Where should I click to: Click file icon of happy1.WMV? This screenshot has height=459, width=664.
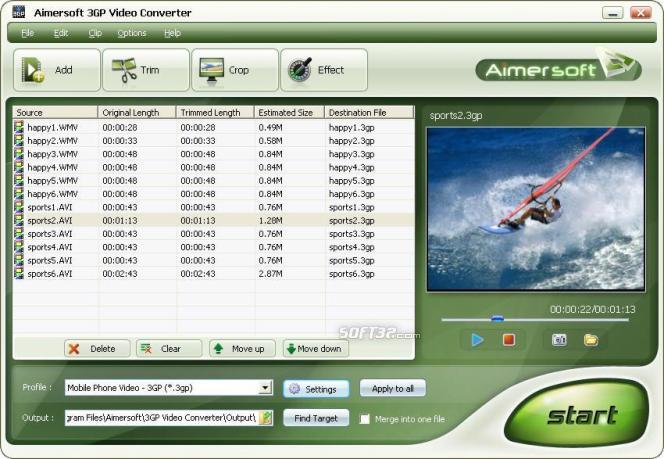(x=19, y=127)
